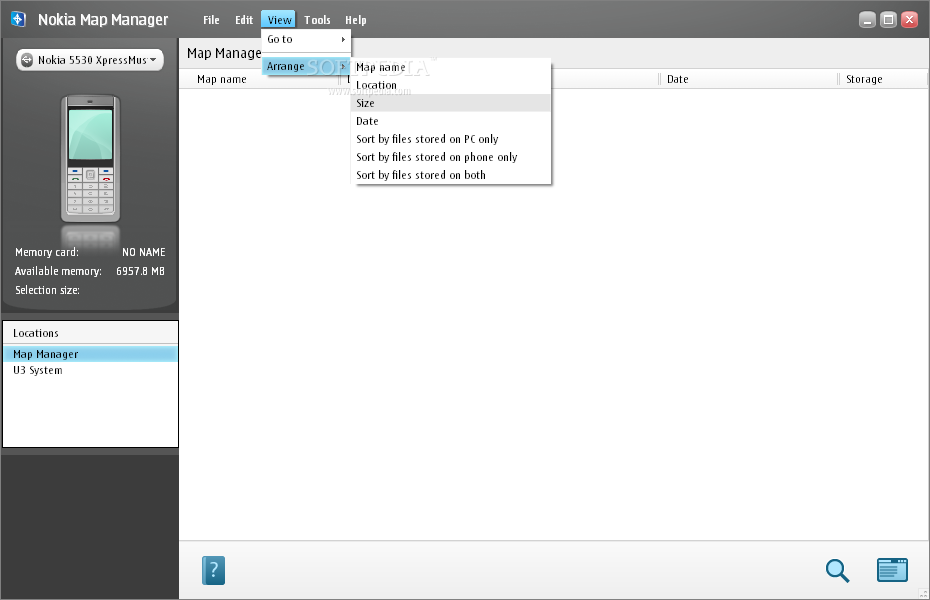
Task: Maximize the Nokia Map Manager window
Action: (888, 20)
